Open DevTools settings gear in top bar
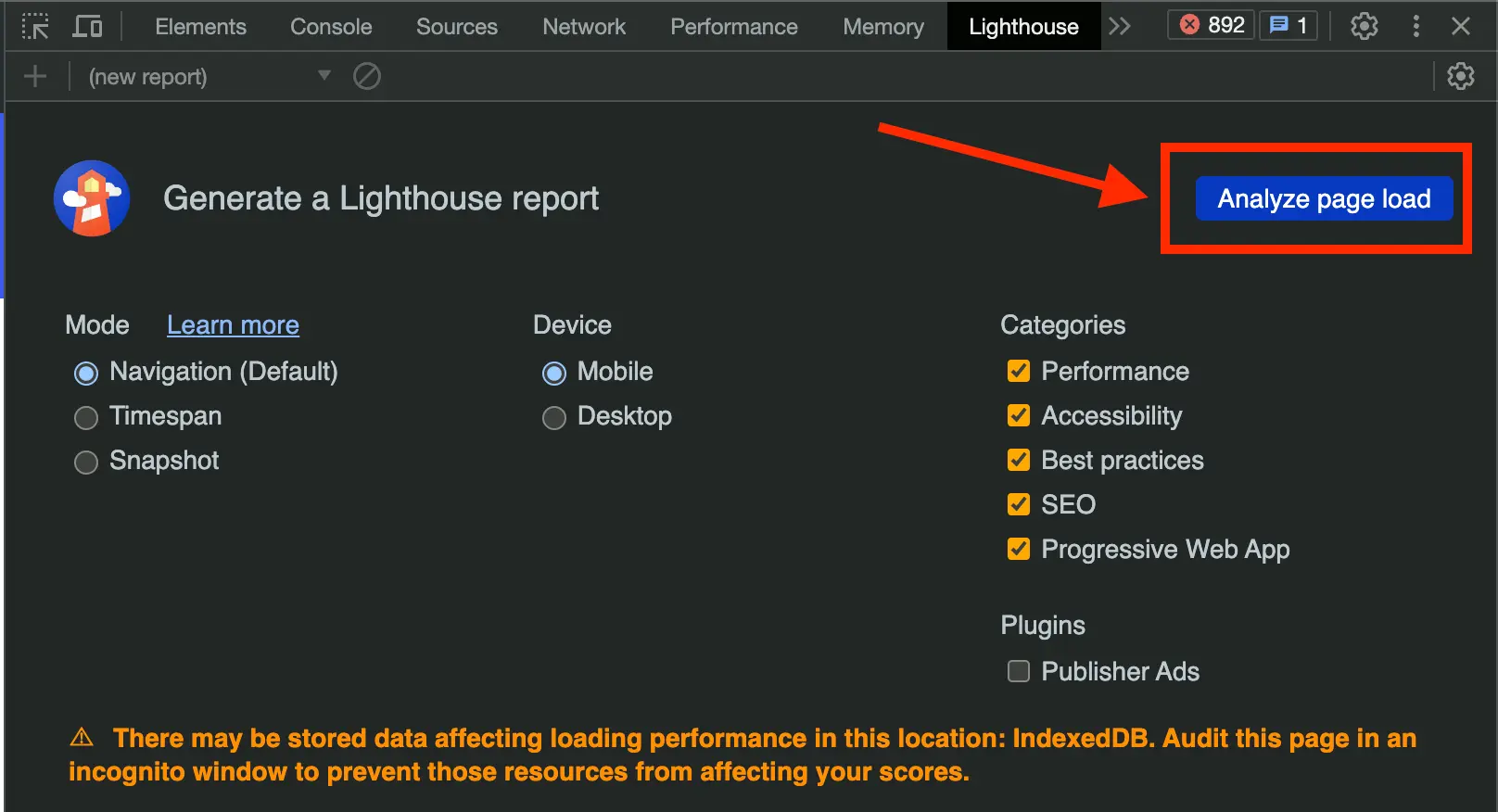1498x812 pixels. point(1364,26)
